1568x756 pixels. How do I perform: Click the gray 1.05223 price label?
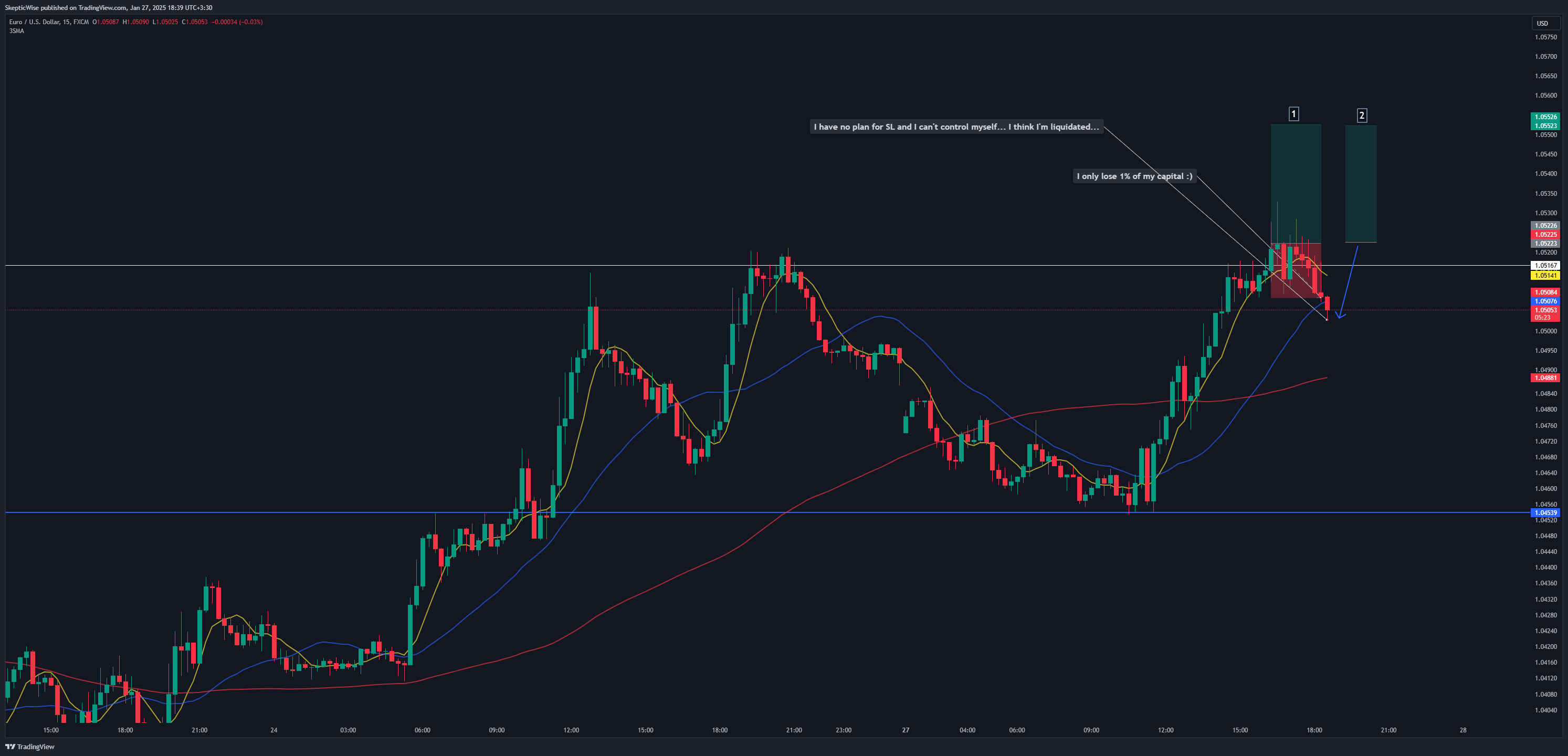tap(1545, 244)
